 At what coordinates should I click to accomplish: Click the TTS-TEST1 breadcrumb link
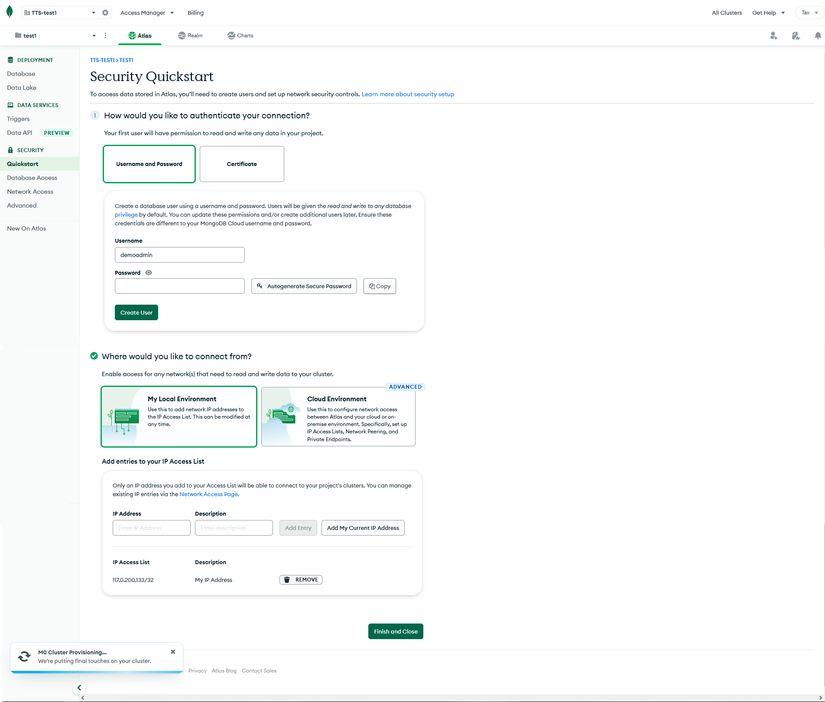(102, 60)
